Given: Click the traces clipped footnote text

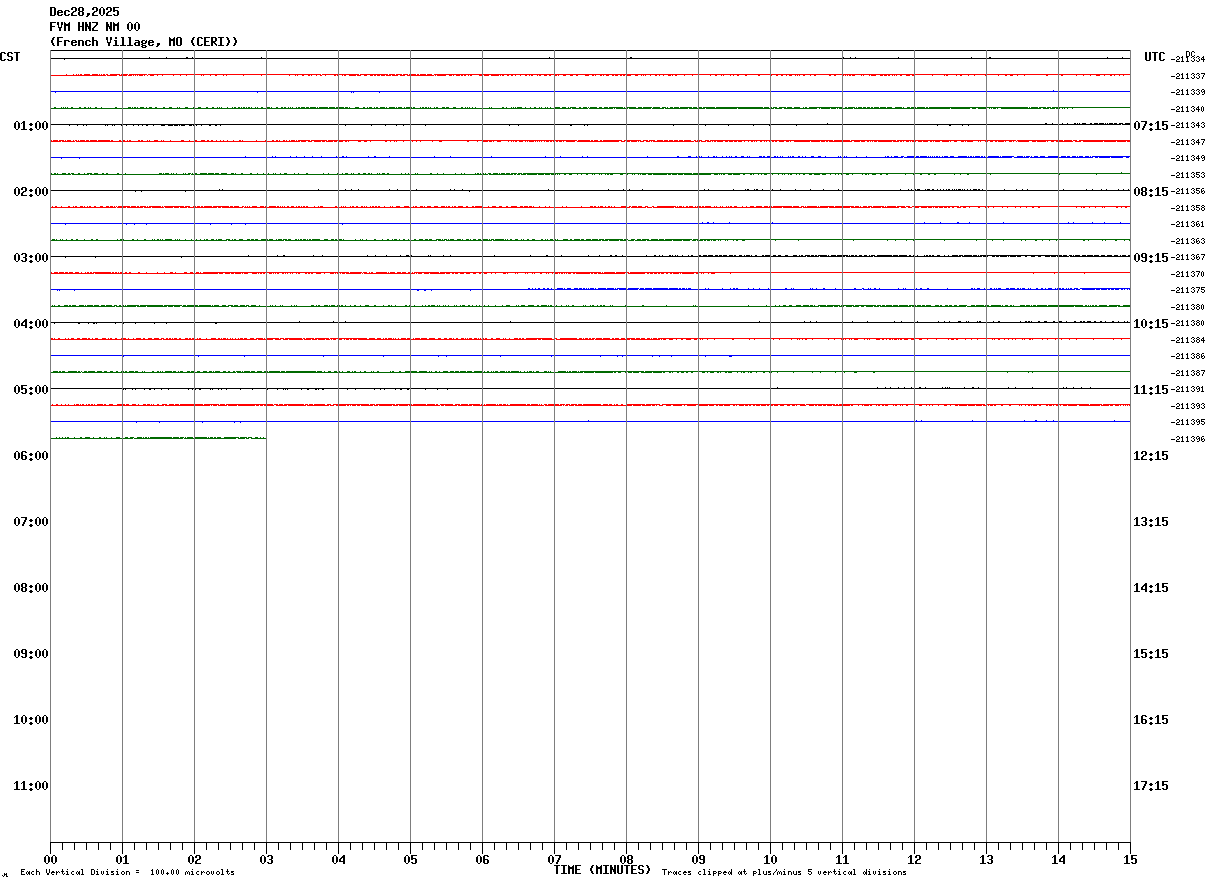Looking at the screenshot, I should [x=784, y=873].
